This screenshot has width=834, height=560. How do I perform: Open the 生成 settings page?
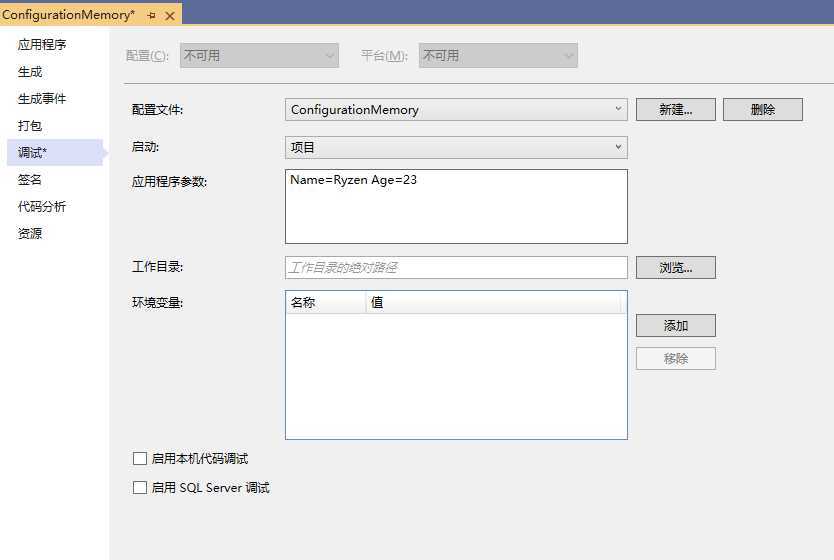click(x=30, y=72)
